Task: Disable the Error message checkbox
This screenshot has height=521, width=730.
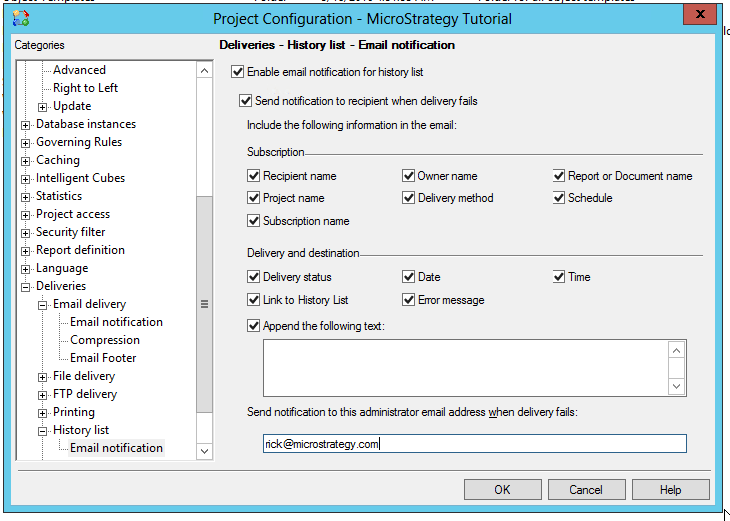Action: tap(408, 299)
